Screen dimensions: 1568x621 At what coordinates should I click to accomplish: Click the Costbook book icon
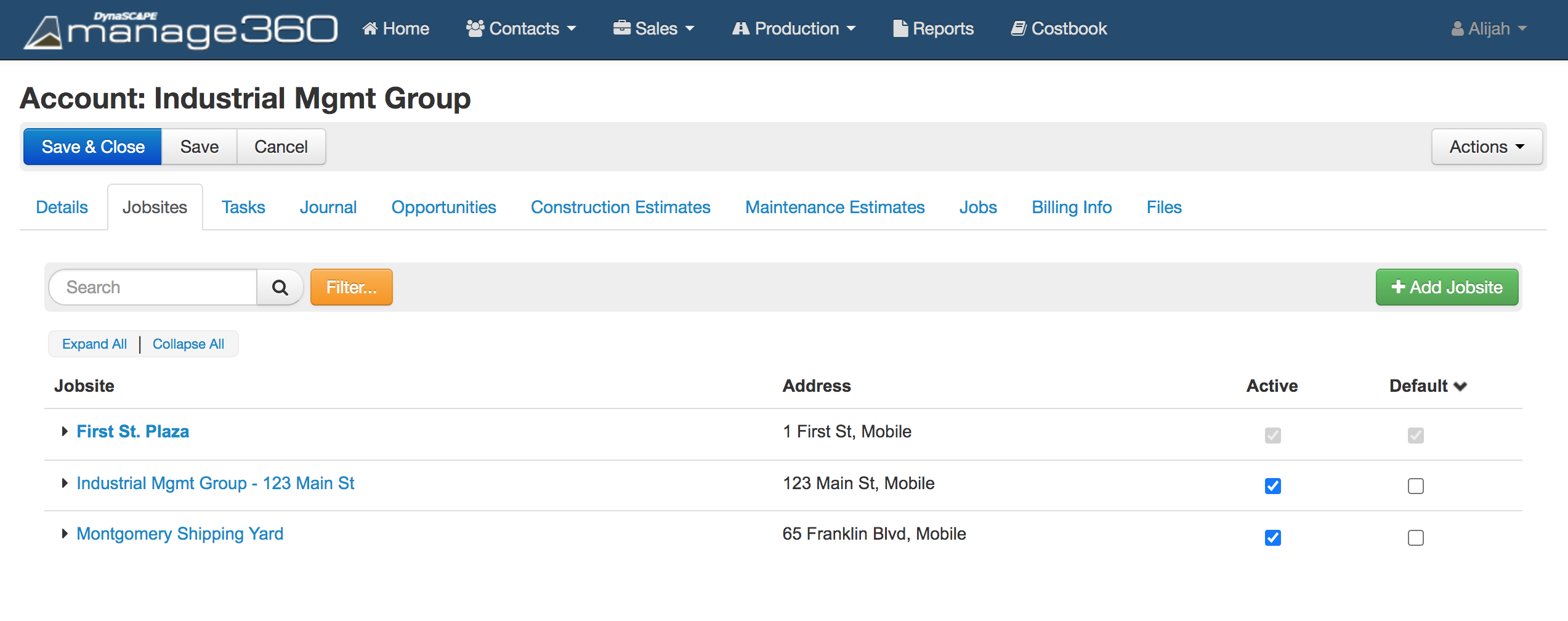click(x=1019, y=28)
